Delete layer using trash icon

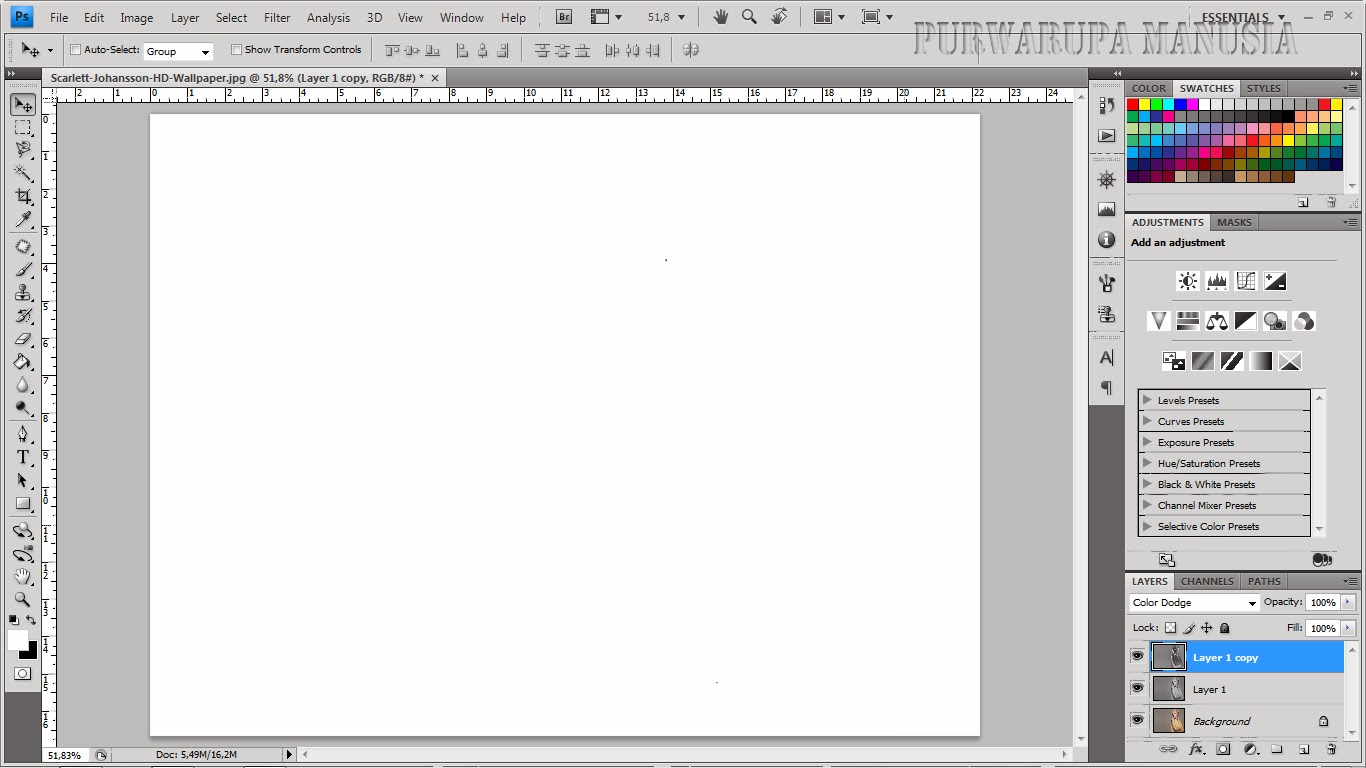(x=1331, y=749)
